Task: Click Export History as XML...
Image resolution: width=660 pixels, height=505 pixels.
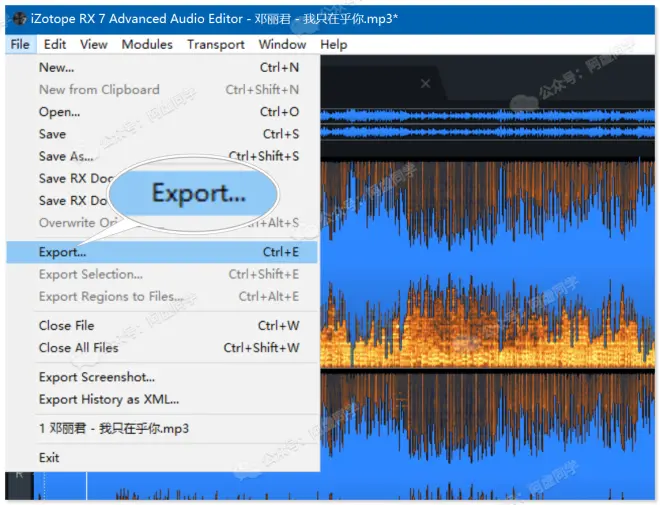Action: [x=108, y=399]
